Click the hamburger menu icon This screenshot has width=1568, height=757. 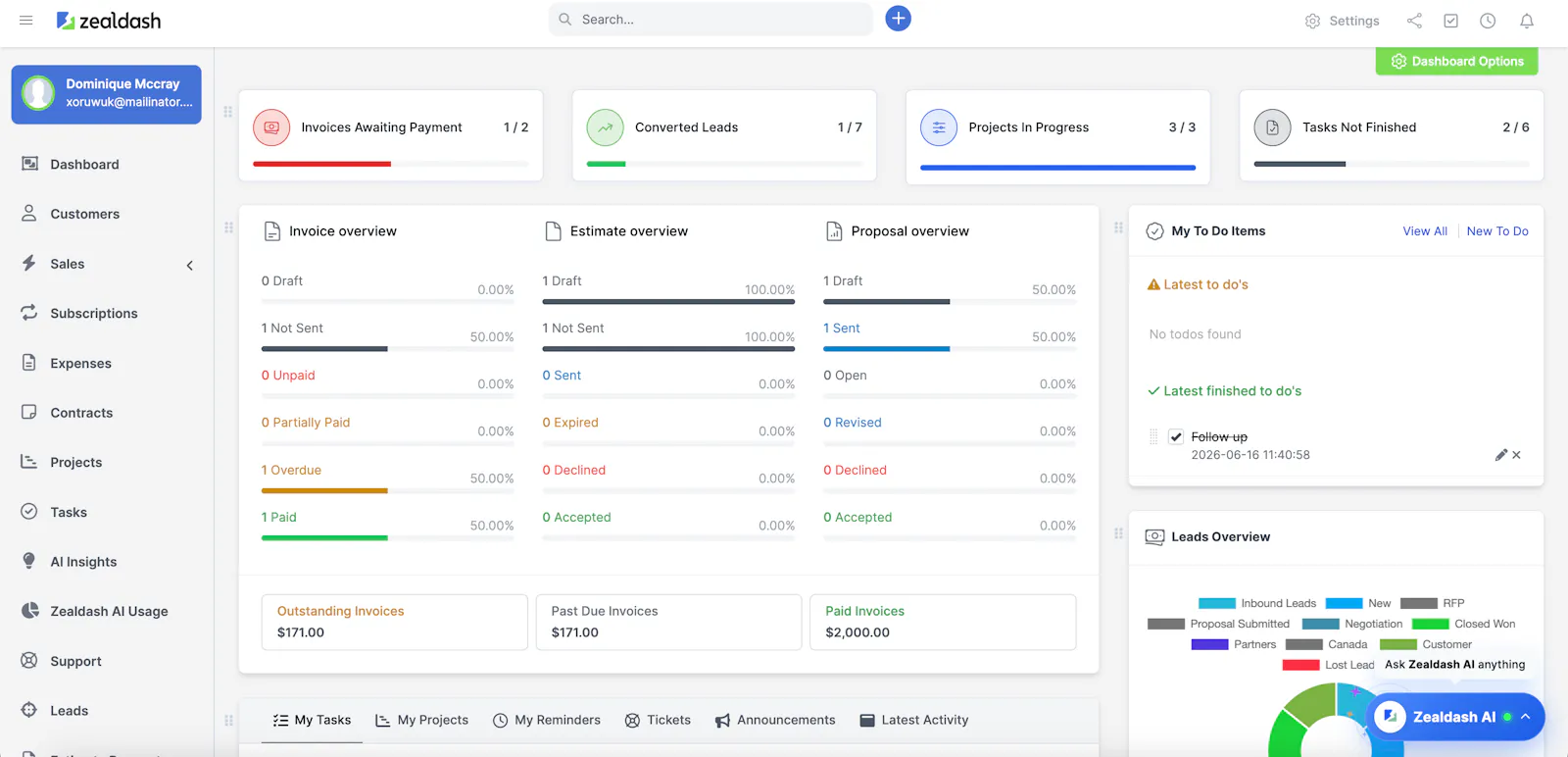pyautogui.click(x=26, y=20)
